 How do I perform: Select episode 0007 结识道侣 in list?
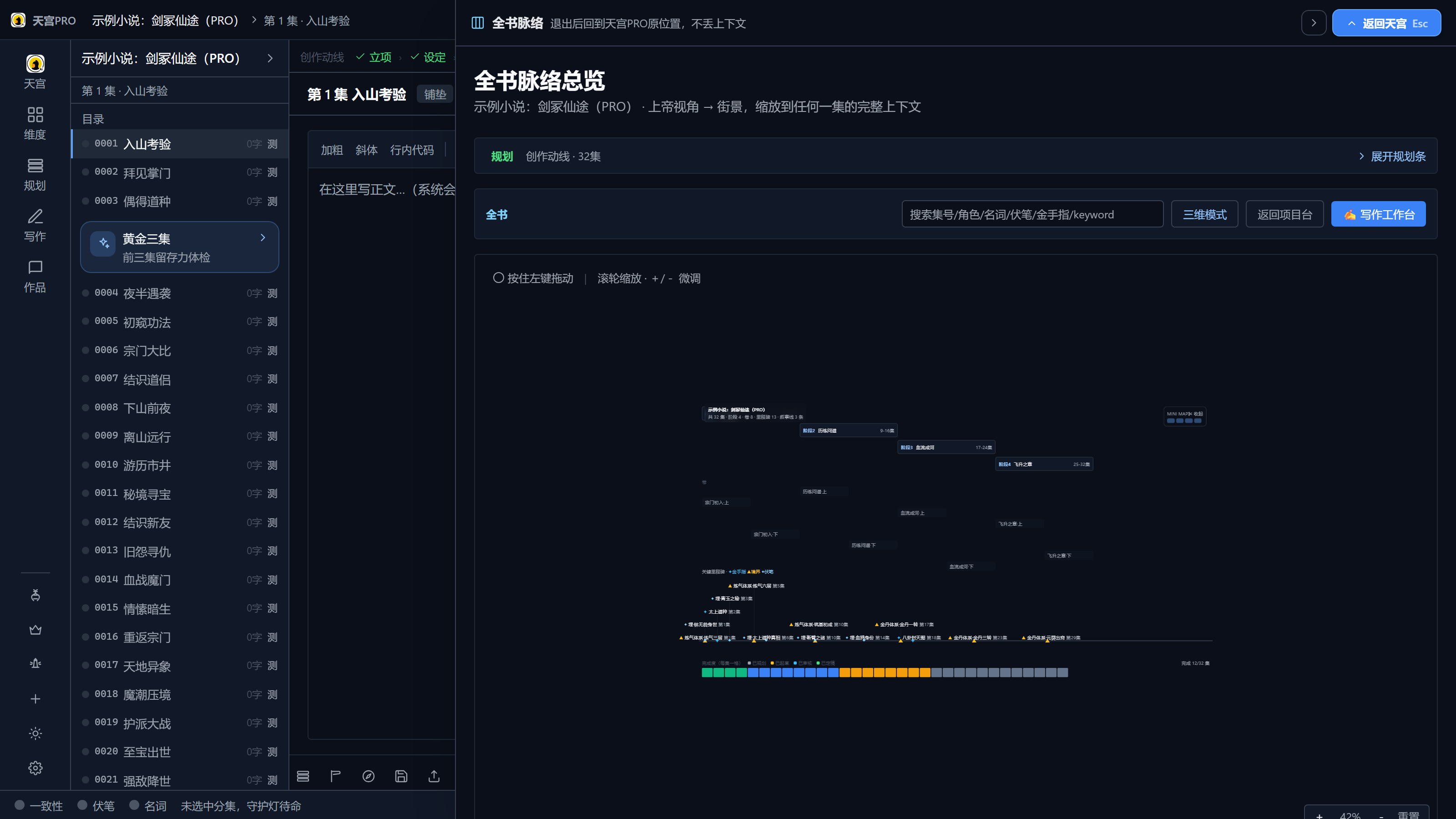click(180, 379)
